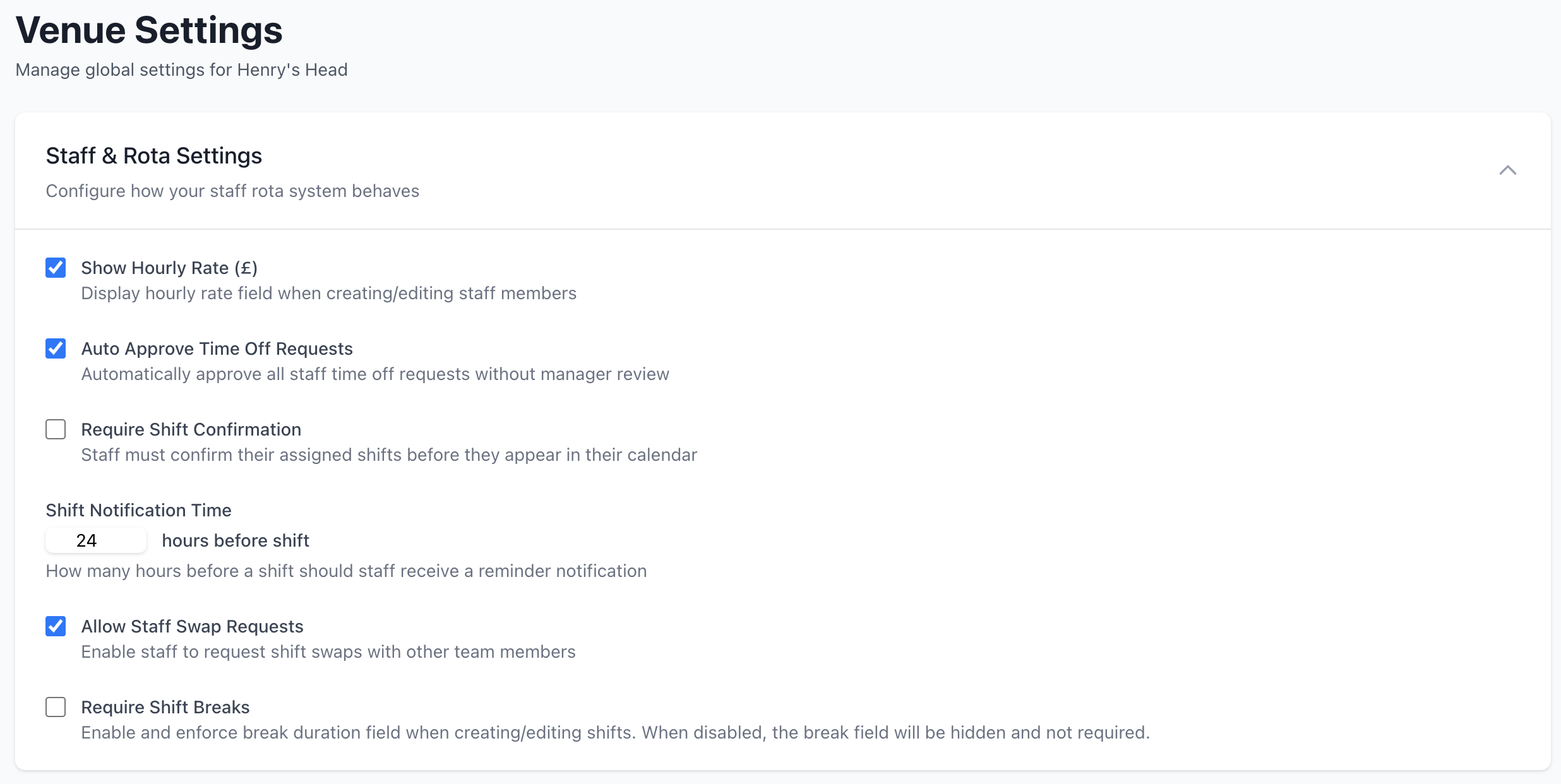Click the 'Allow Staff Swap Requests' label text

pos(192,626)
